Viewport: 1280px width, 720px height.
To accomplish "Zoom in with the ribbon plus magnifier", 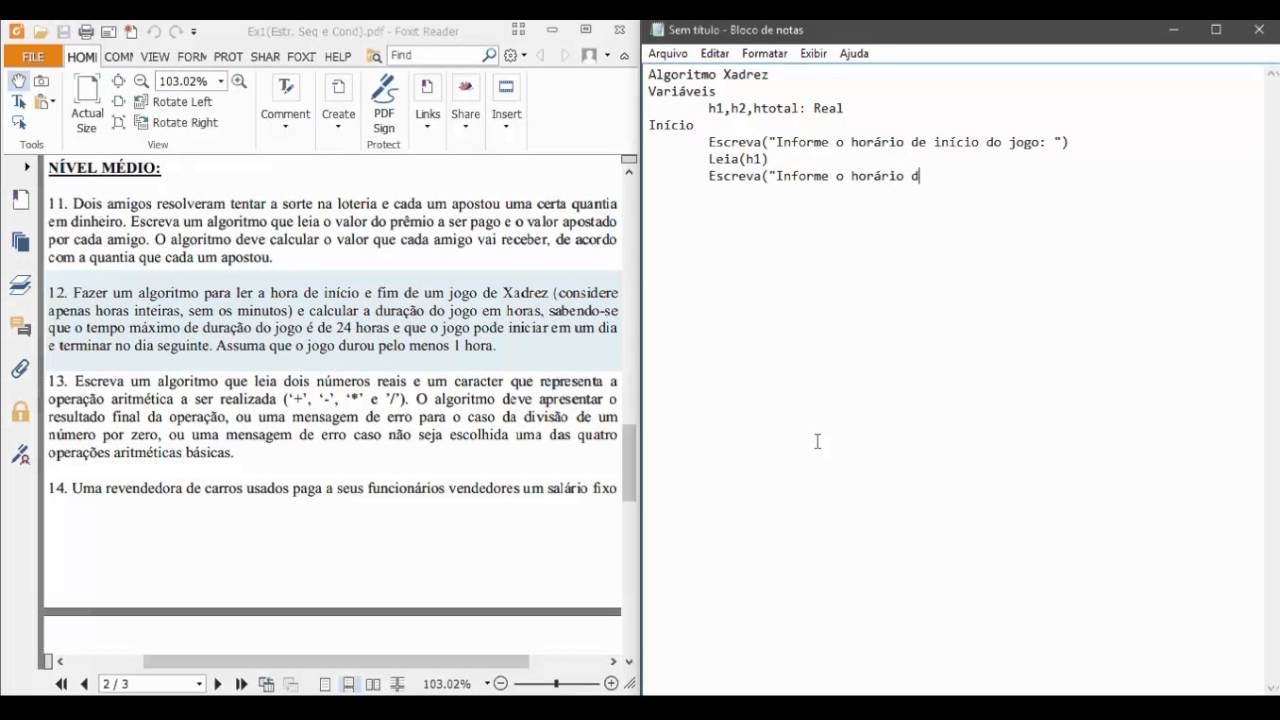I will 239,81.
